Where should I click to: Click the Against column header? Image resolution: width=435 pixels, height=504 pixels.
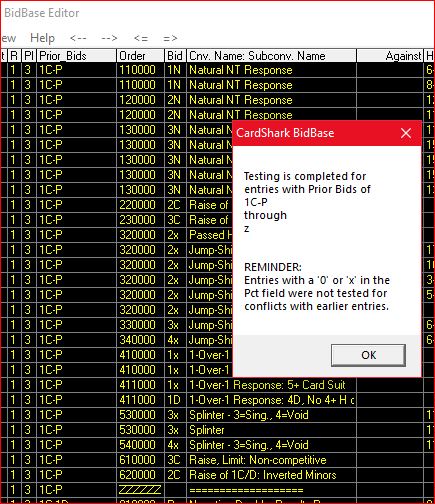[x=390, y=56]
